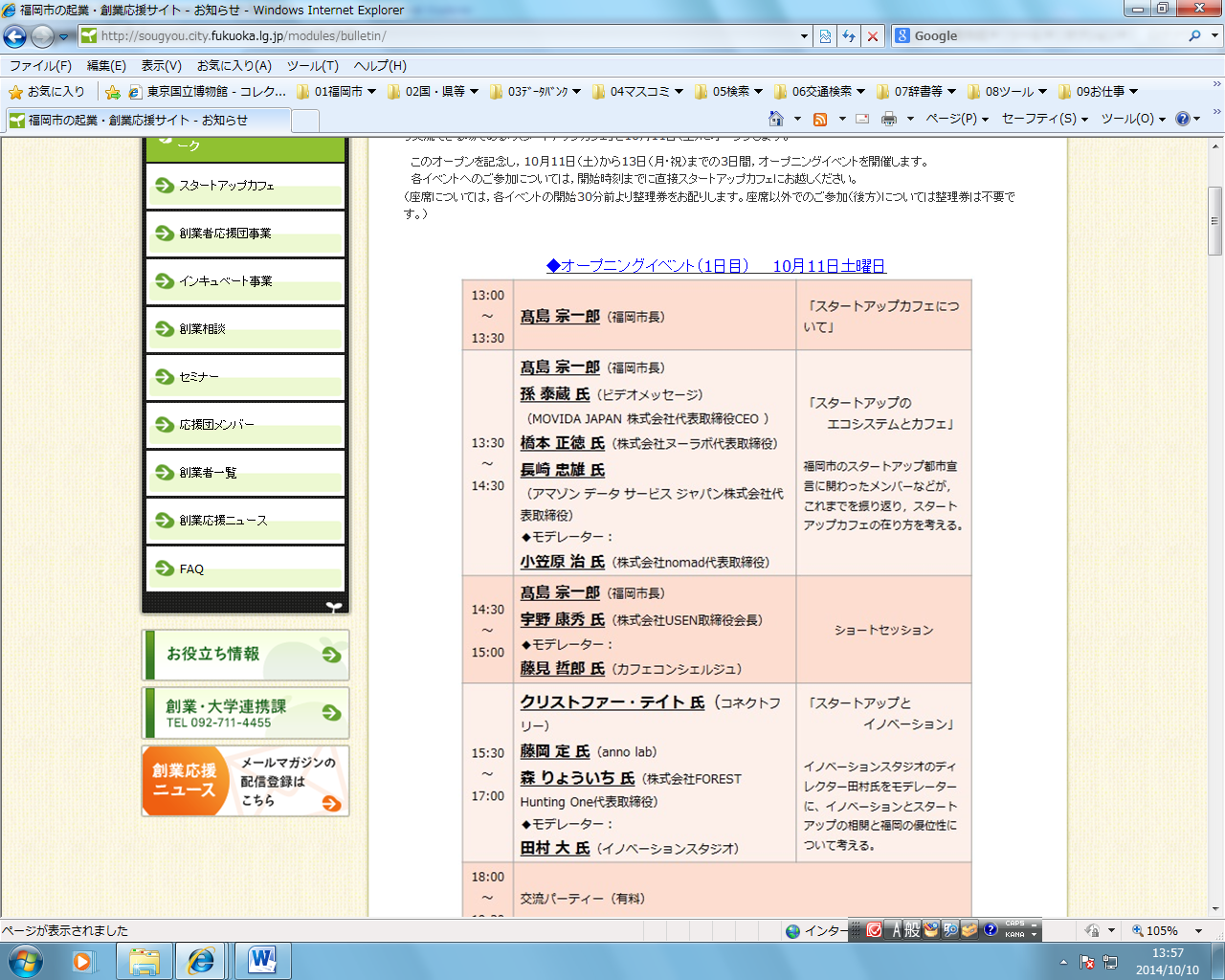Click the Home icon in the command bar
The image size is (1225, 980).
pos(776,119)
